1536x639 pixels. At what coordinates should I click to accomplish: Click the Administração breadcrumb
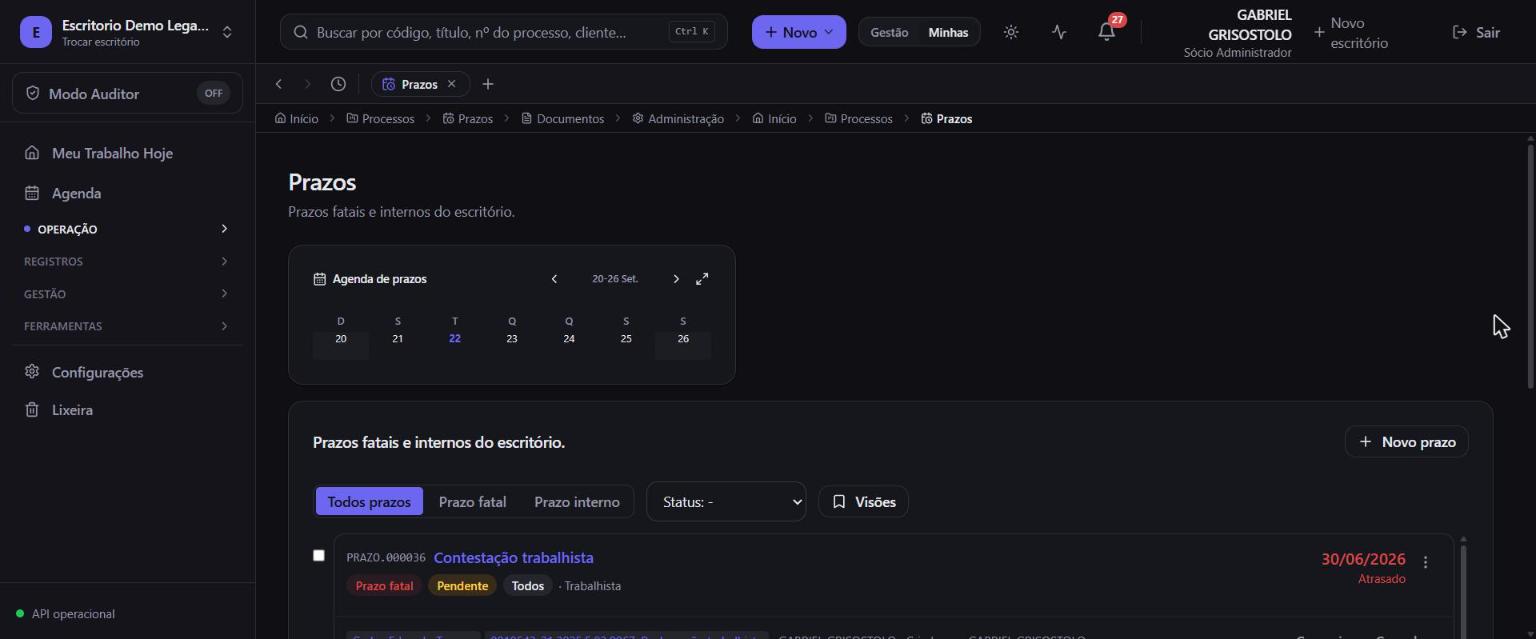[x=678, y=118]
